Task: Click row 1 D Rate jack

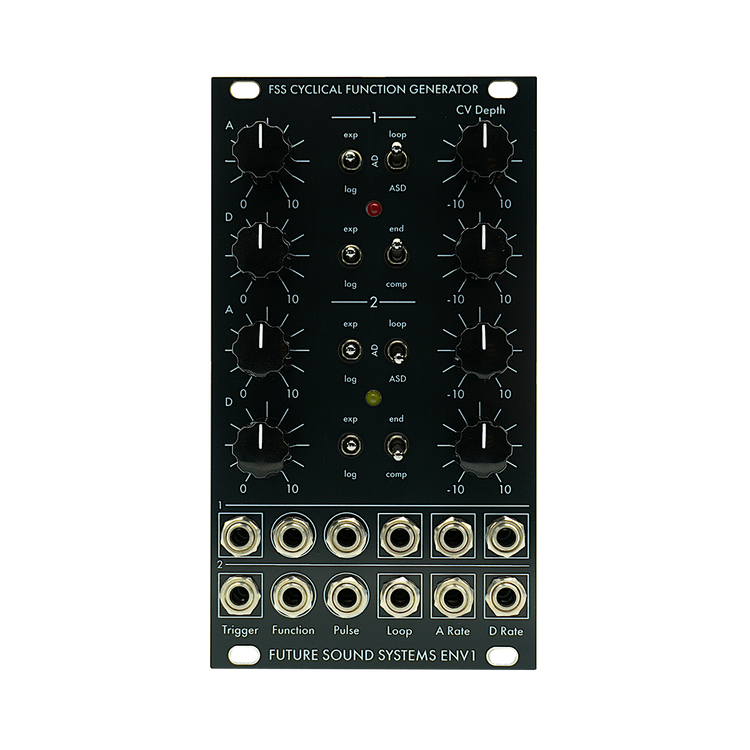Action: pyautogui.click(x=506, y=536)
